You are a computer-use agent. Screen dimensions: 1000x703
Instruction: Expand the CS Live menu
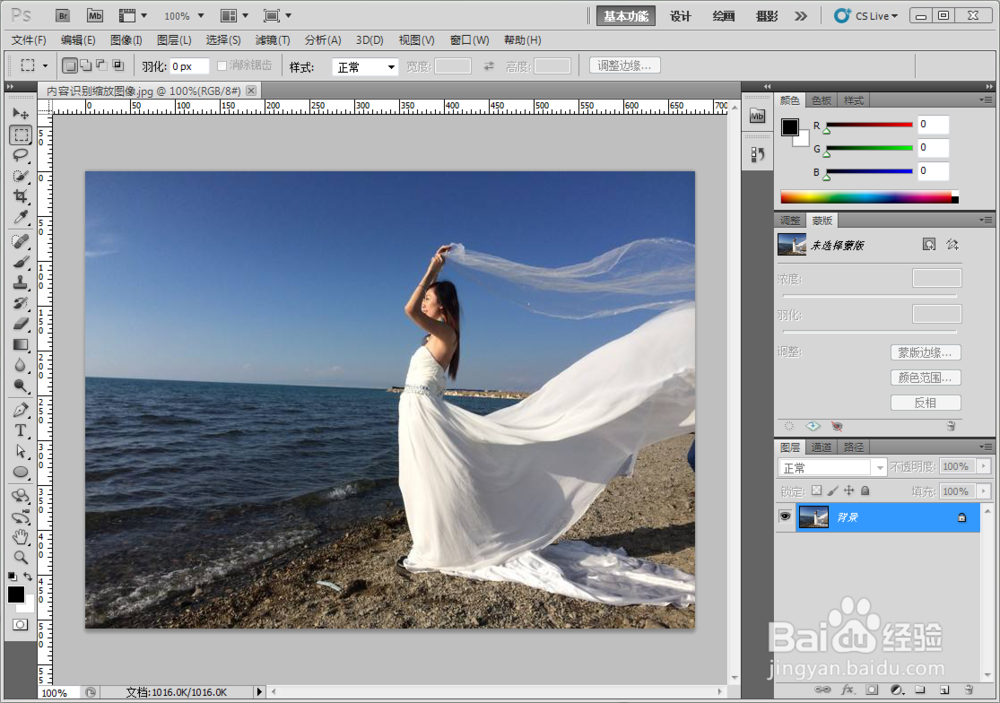pos(866,16)
